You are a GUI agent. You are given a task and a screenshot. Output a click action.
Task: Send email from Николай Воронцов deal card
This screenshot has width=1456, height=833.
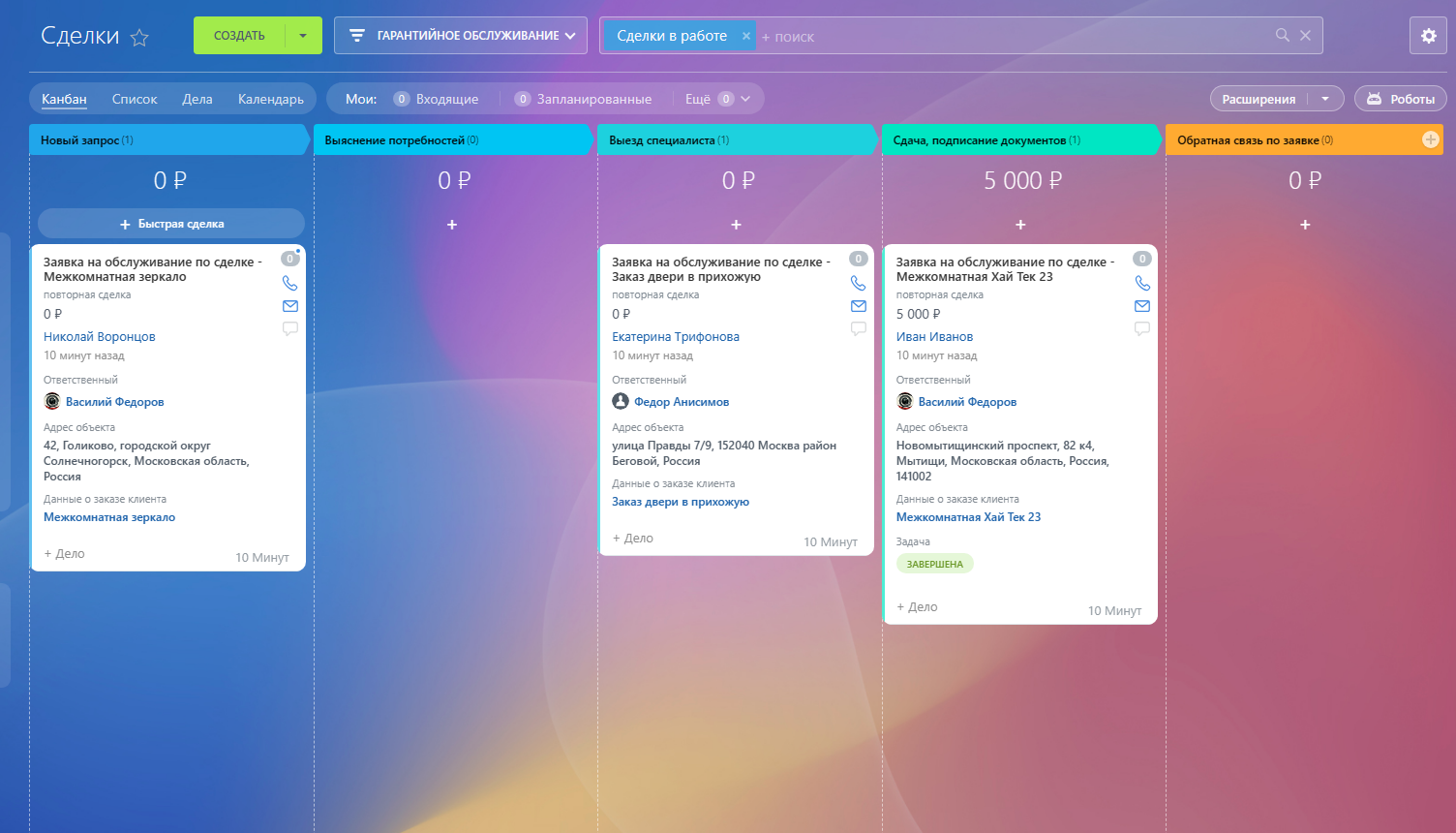(289, 306)
